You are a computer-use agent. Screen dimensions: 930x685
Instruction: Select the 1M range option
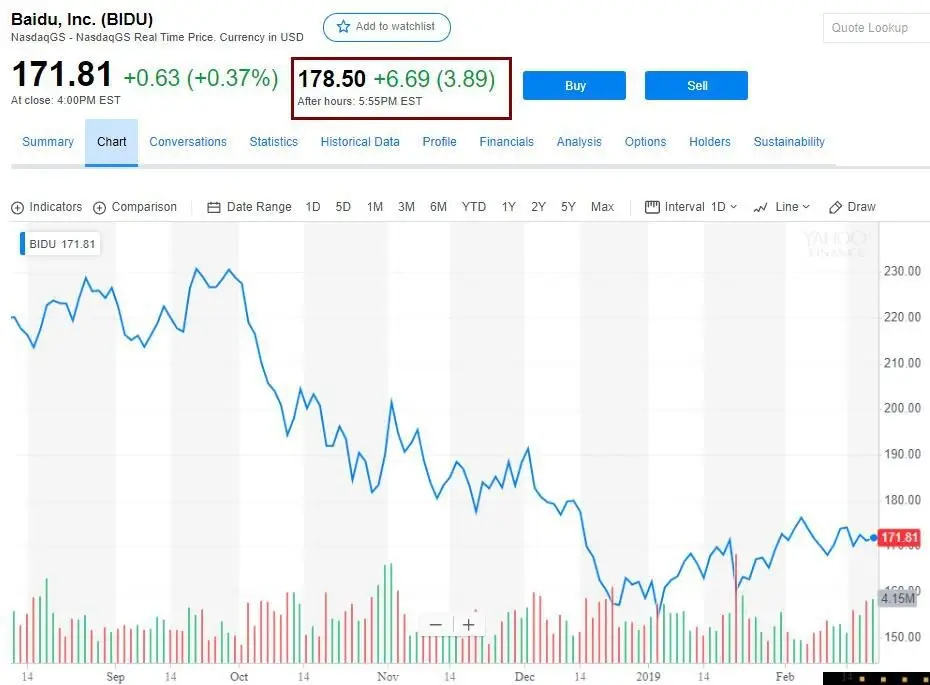click(375, 207)
